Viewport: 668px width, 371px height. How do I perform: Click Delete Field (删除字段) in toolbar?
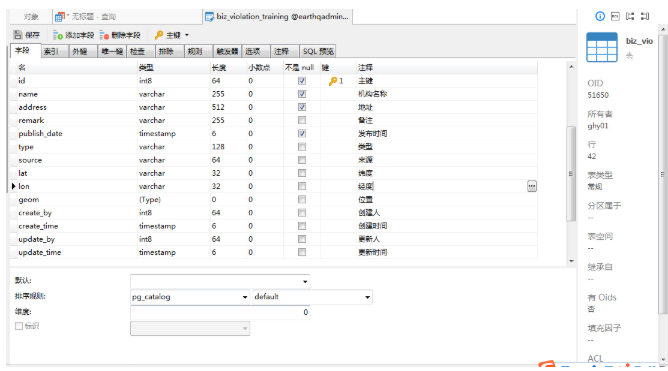[x=120, y=35]
